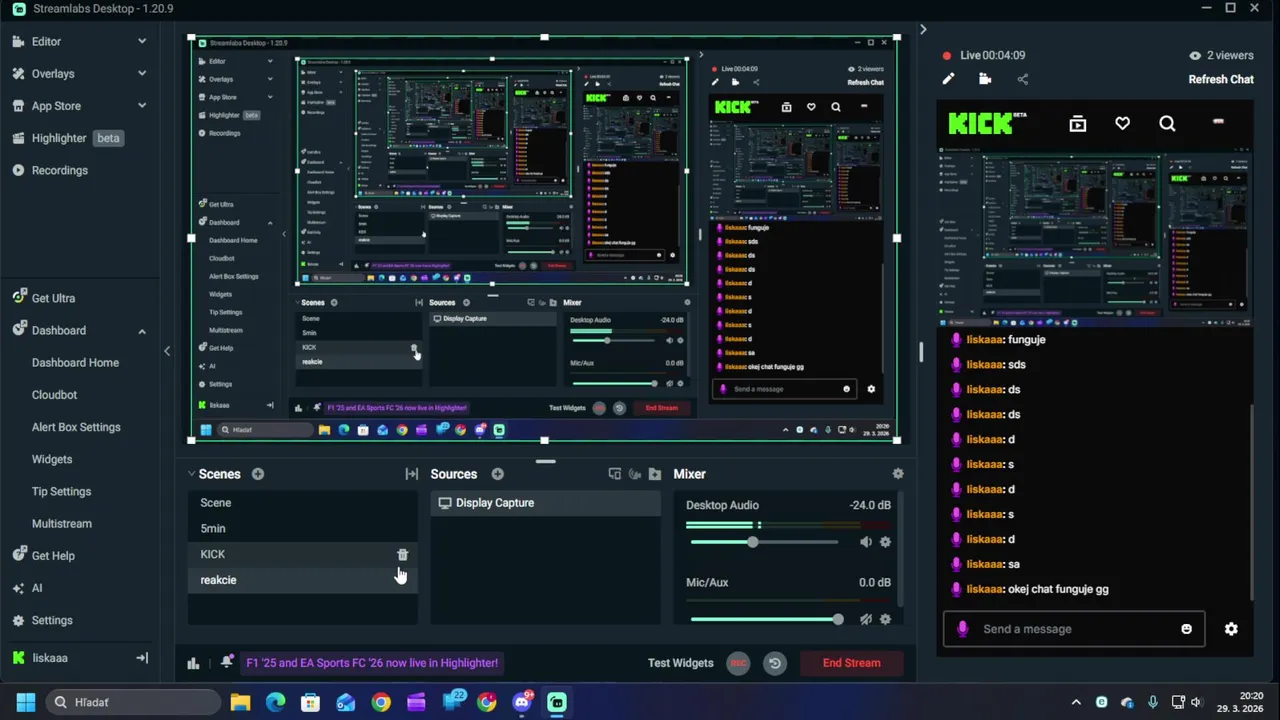Toggle the REC recording button
The height and width of the screenshot is (720, 1280).
(738, 663)
